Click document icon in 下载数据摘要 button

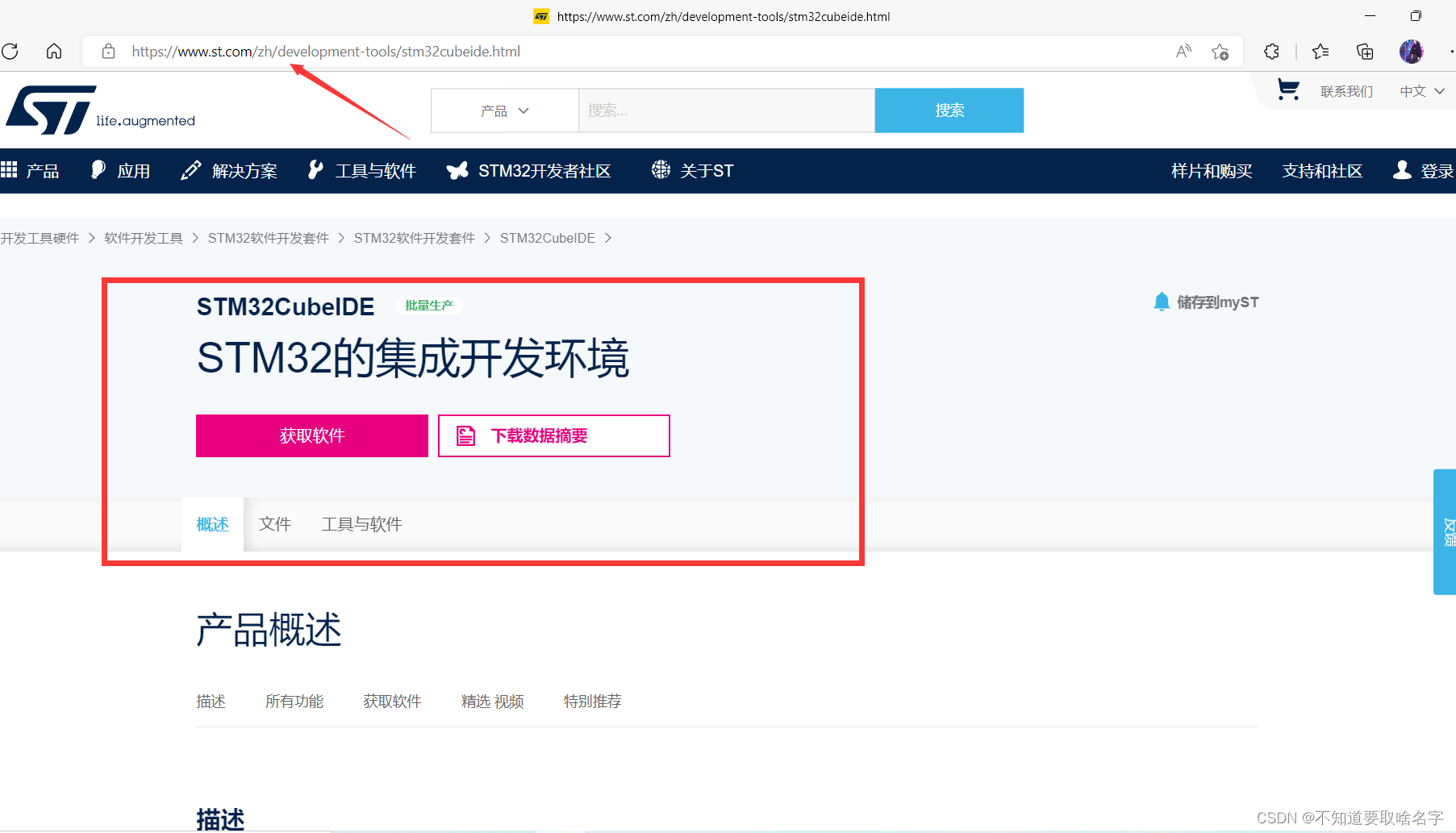click(x=466, y=436)
